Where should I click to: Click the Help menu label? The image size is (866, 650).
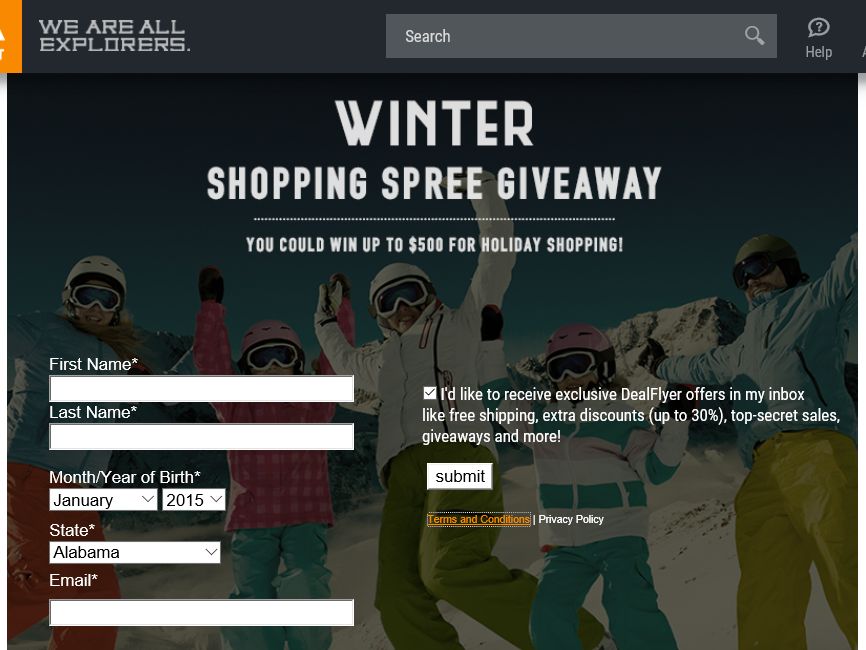click(x=819, y=52)
